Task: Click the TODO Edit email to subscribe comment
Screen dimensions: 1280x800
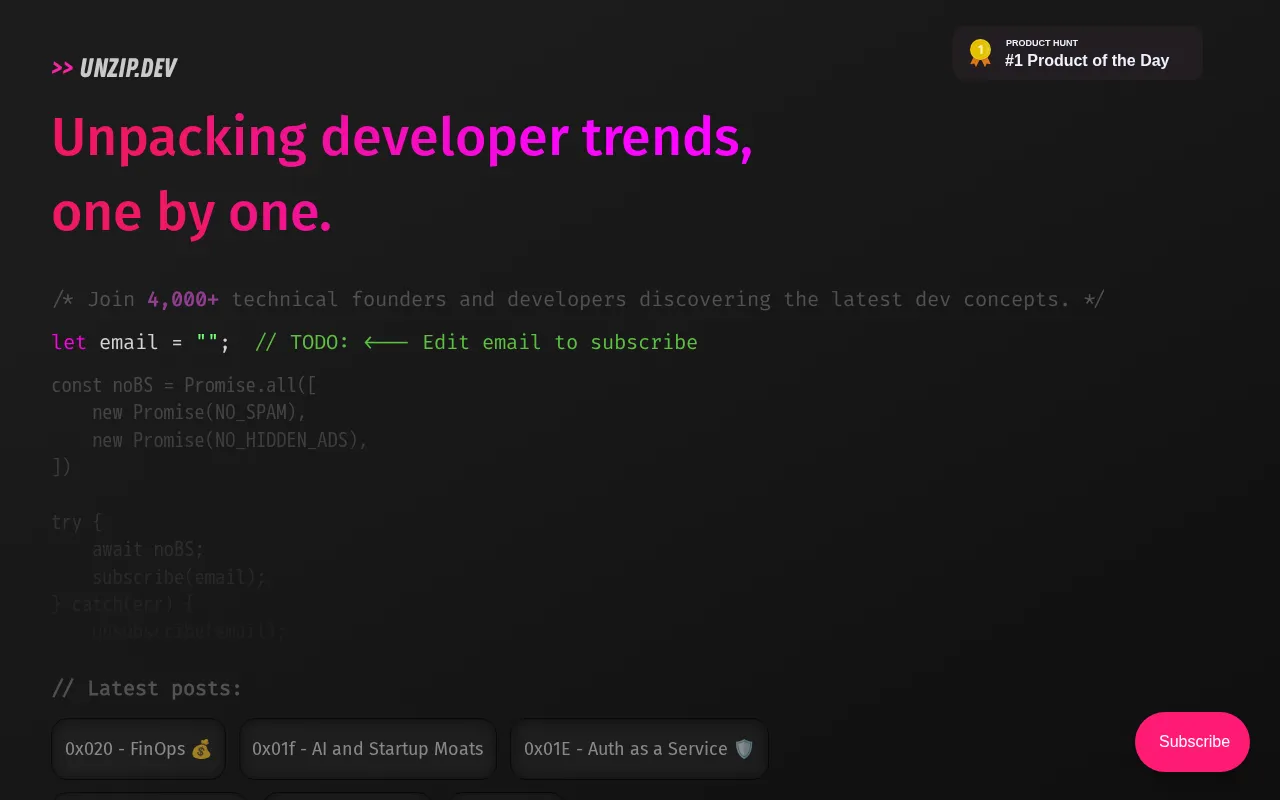Action: click(476, 342)
